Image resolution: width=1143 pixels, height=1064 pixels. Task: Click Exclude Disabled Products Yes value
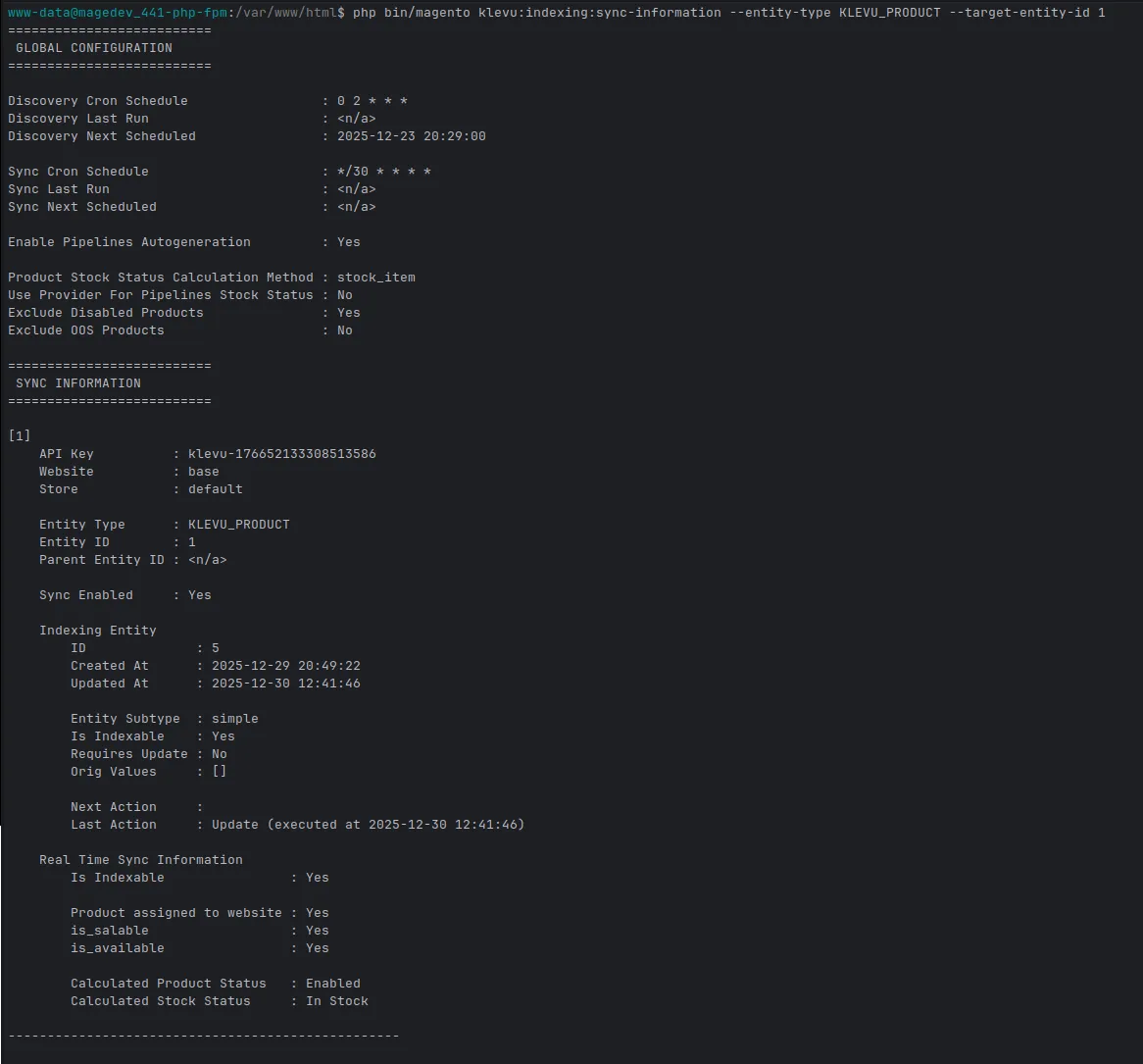pos(348,312)
